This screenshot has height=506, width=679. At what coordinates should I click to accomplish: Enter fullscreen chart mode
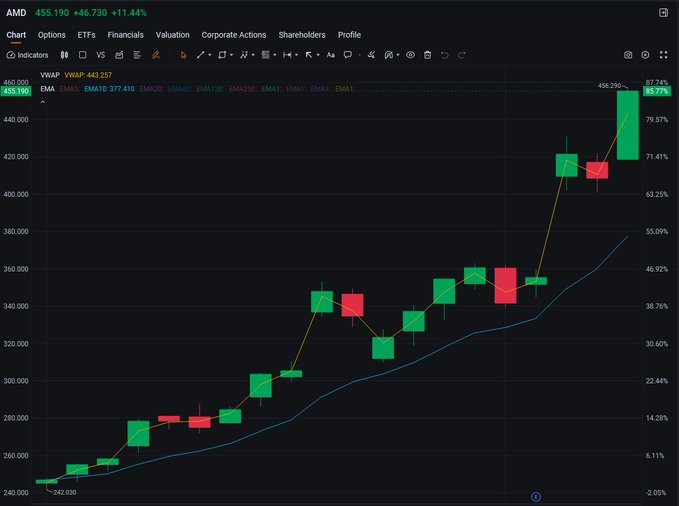(663, 55)
